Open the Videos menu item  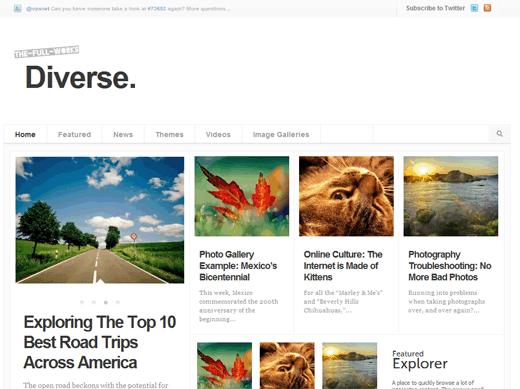point(218,135)
